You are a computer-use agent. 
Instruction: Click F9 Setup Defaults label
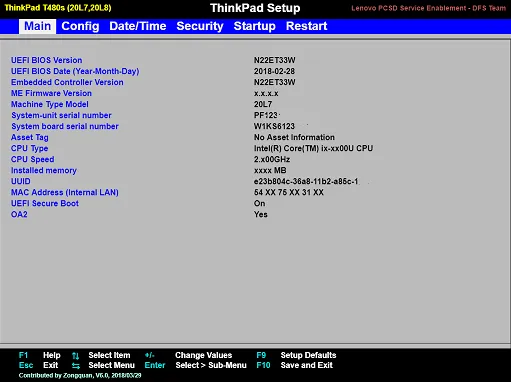tap(296, 355)
